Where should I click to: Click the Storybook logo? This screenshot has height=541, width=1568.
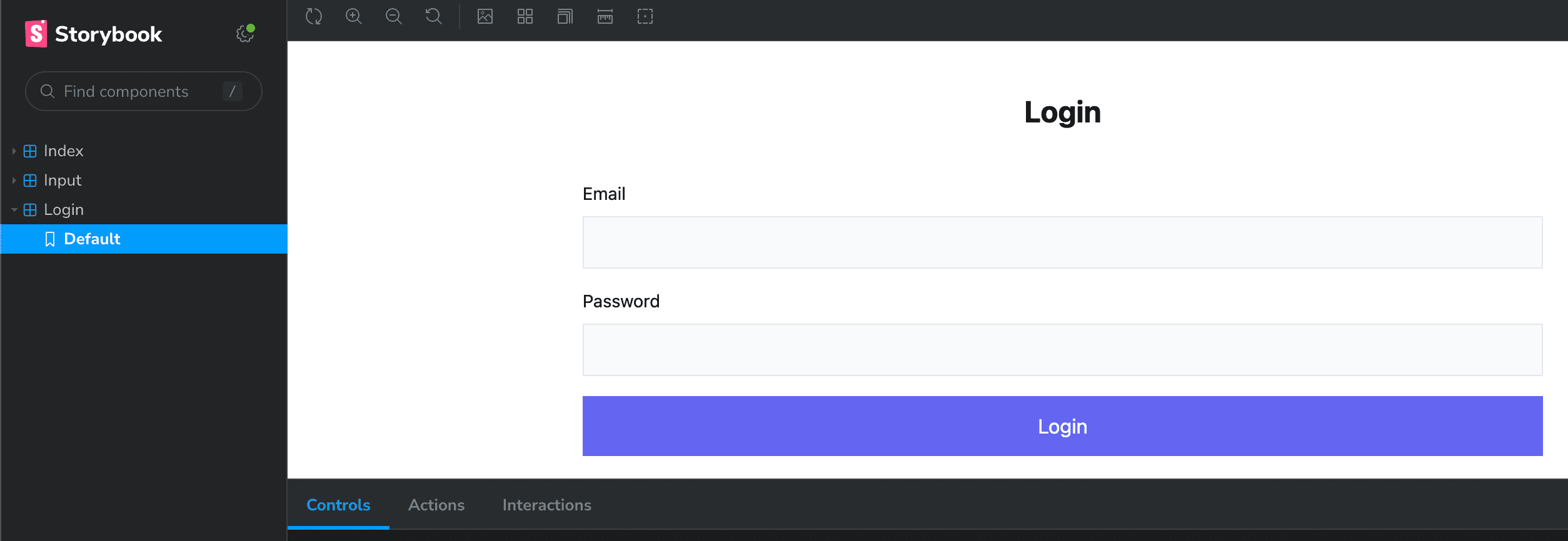(x=94, y=34)
